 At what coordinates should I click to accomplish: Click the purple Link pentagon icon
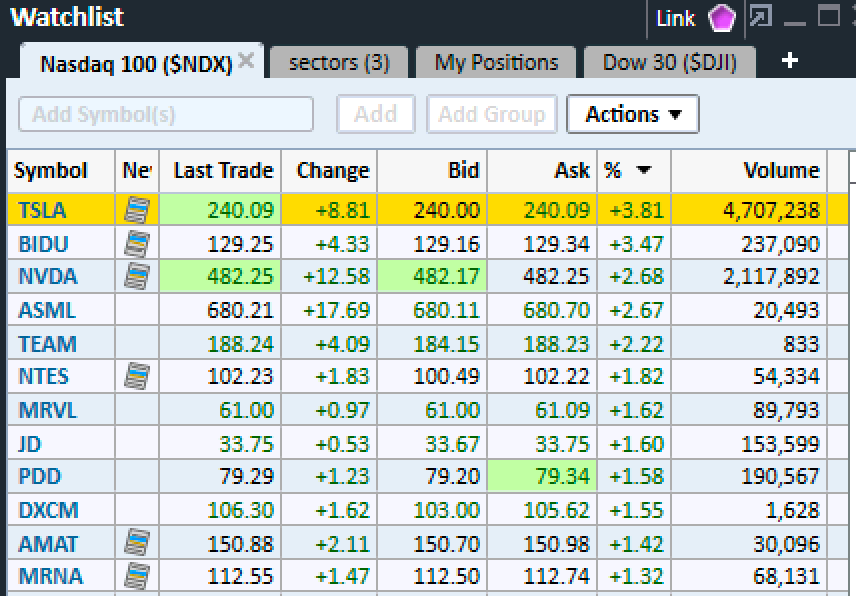point(722,18)
